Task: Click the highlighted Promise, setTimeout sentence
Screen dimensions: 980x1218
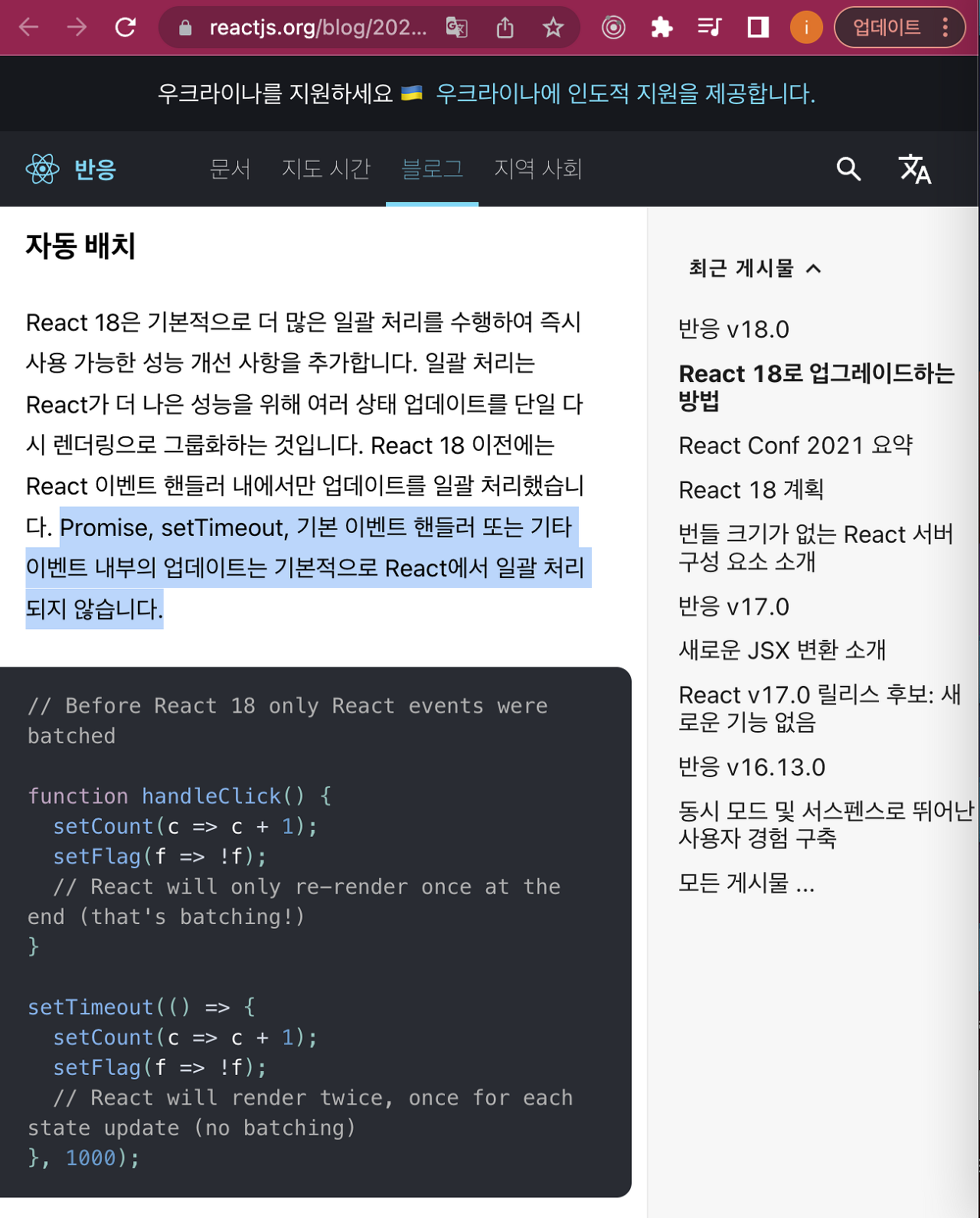Action: [309, 568]
